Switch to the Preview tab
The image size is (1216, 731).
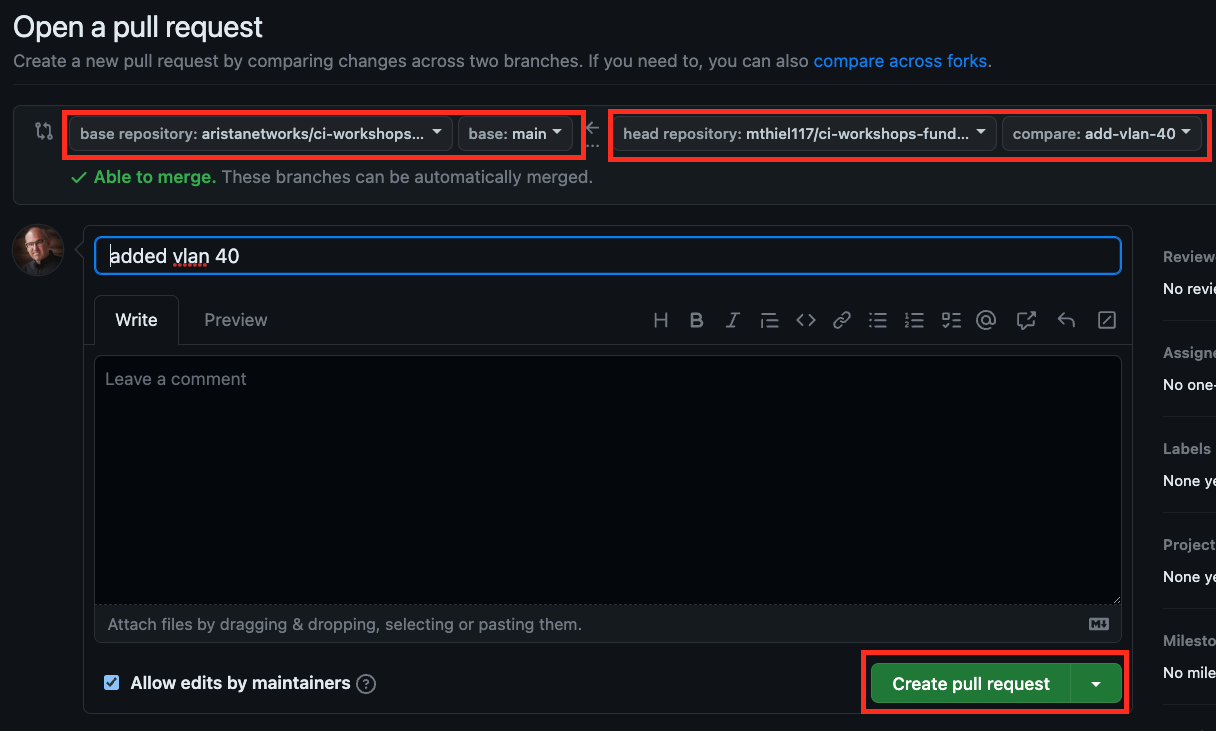(x=236, y=320)
